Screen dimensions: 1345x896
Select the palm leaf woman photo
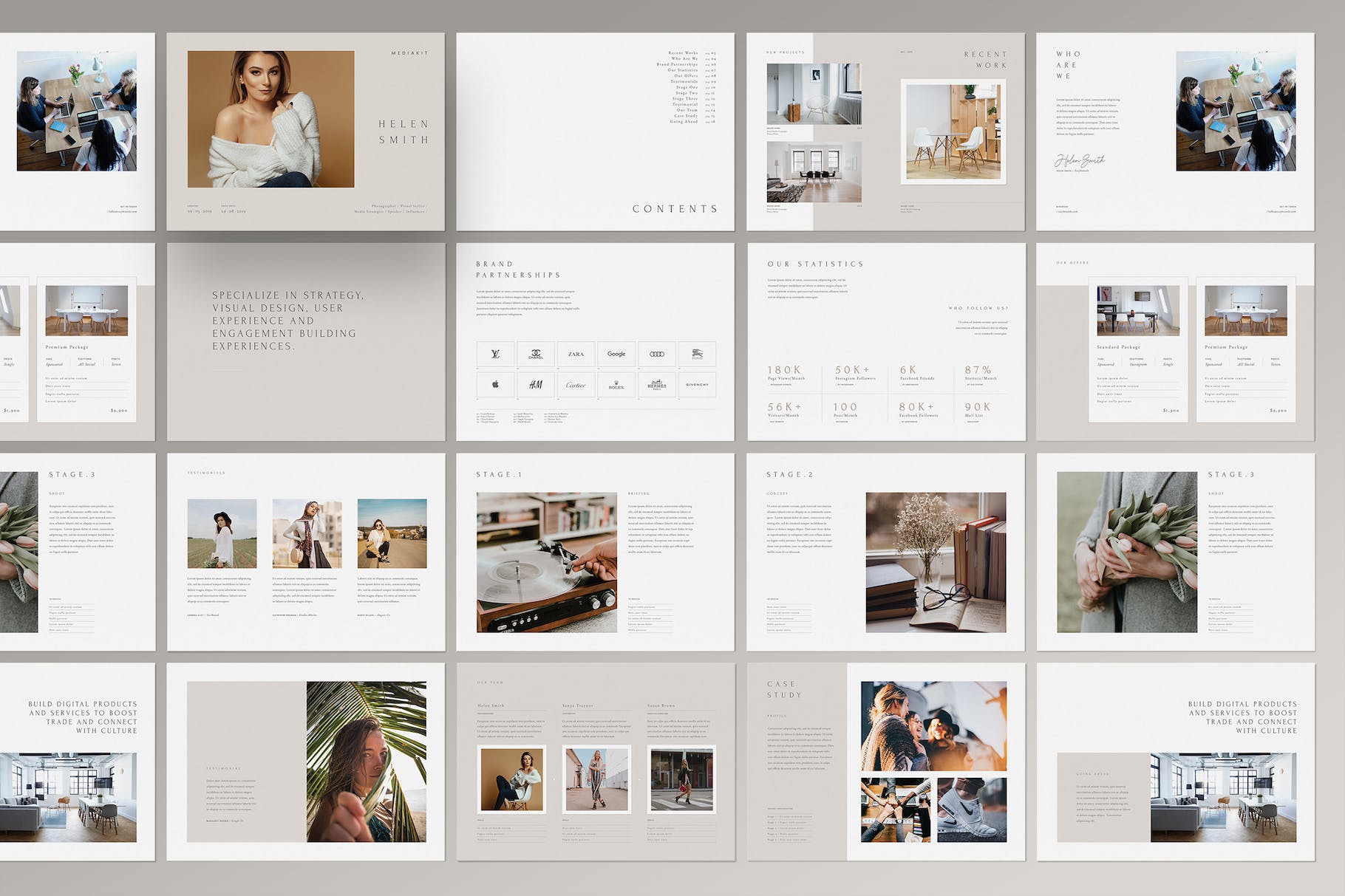click(x=367, y=762)
